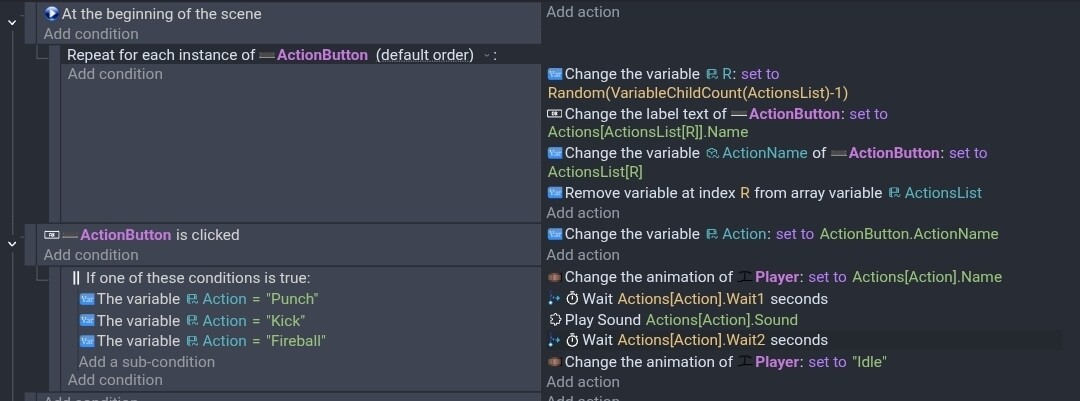The image size is (1080, 401).
Task: Select the Random(VariableChildCount(ActionsList)-1) expression
Action: pyautogui.click(x=698, y=93)
